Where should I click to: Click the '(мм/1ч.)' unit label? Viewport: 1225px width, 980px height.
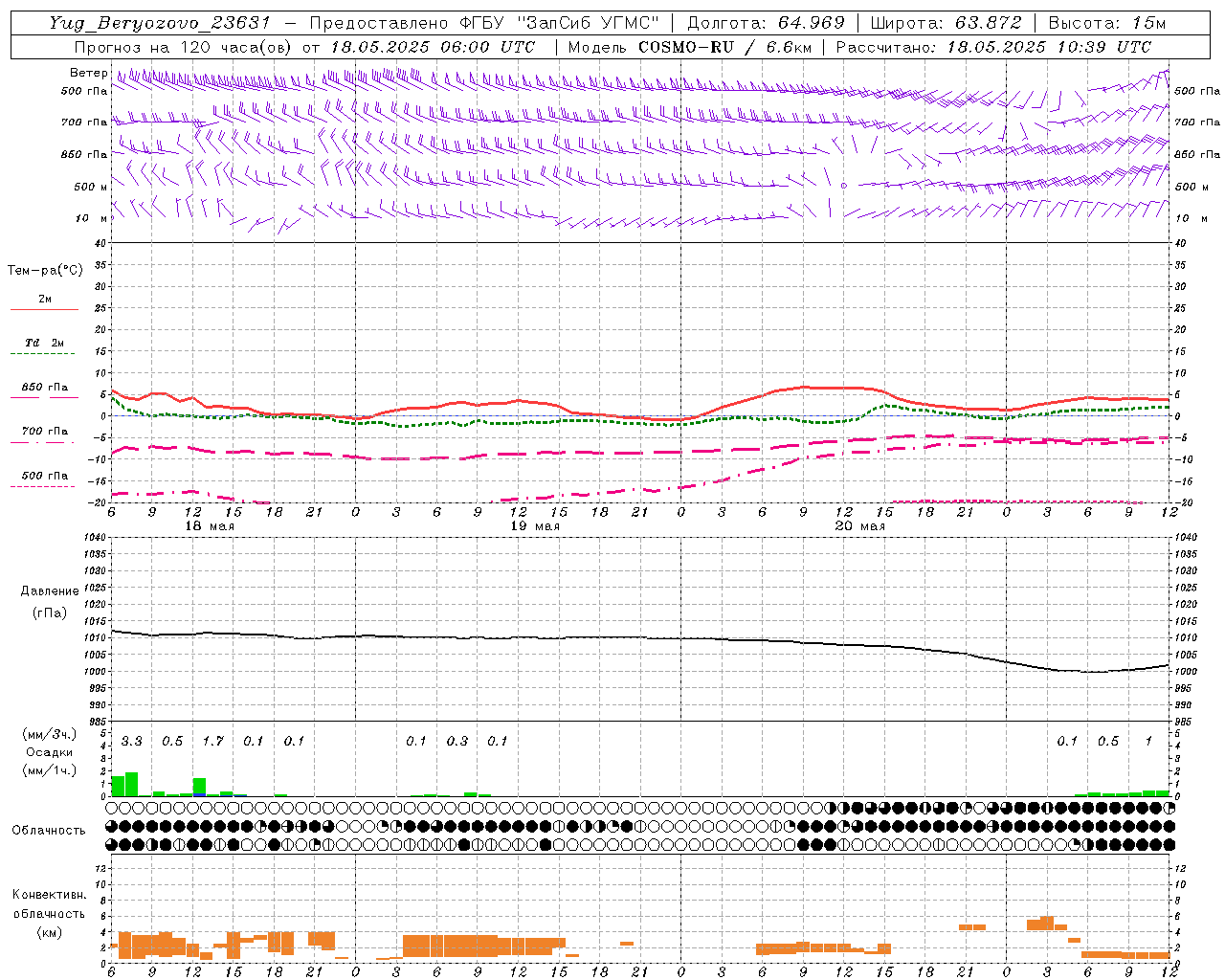[49, 769]
